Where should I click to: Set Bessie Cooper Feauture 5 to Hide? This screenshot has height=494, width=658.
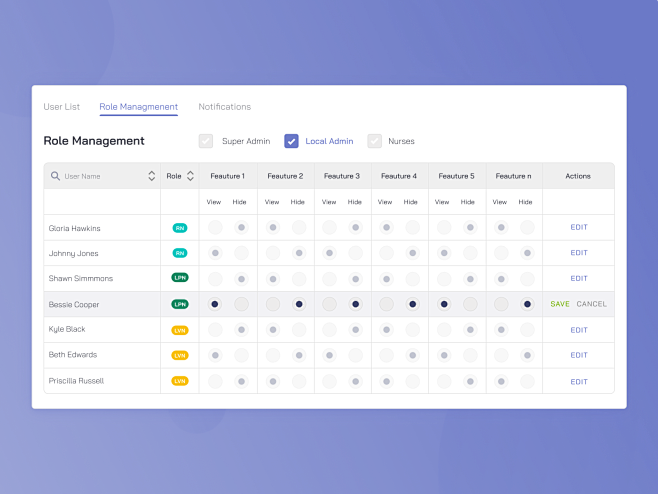[470, 304]
